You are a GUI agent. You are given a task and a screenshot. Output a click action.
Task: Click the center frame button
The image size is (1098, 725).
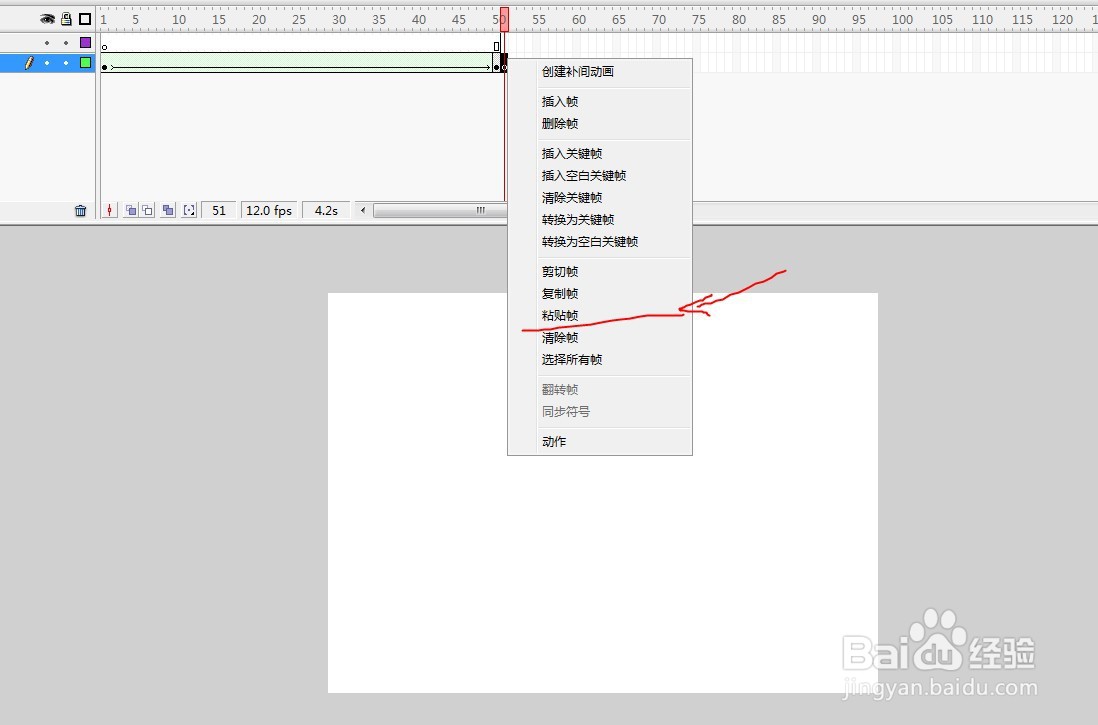point(109,210)
